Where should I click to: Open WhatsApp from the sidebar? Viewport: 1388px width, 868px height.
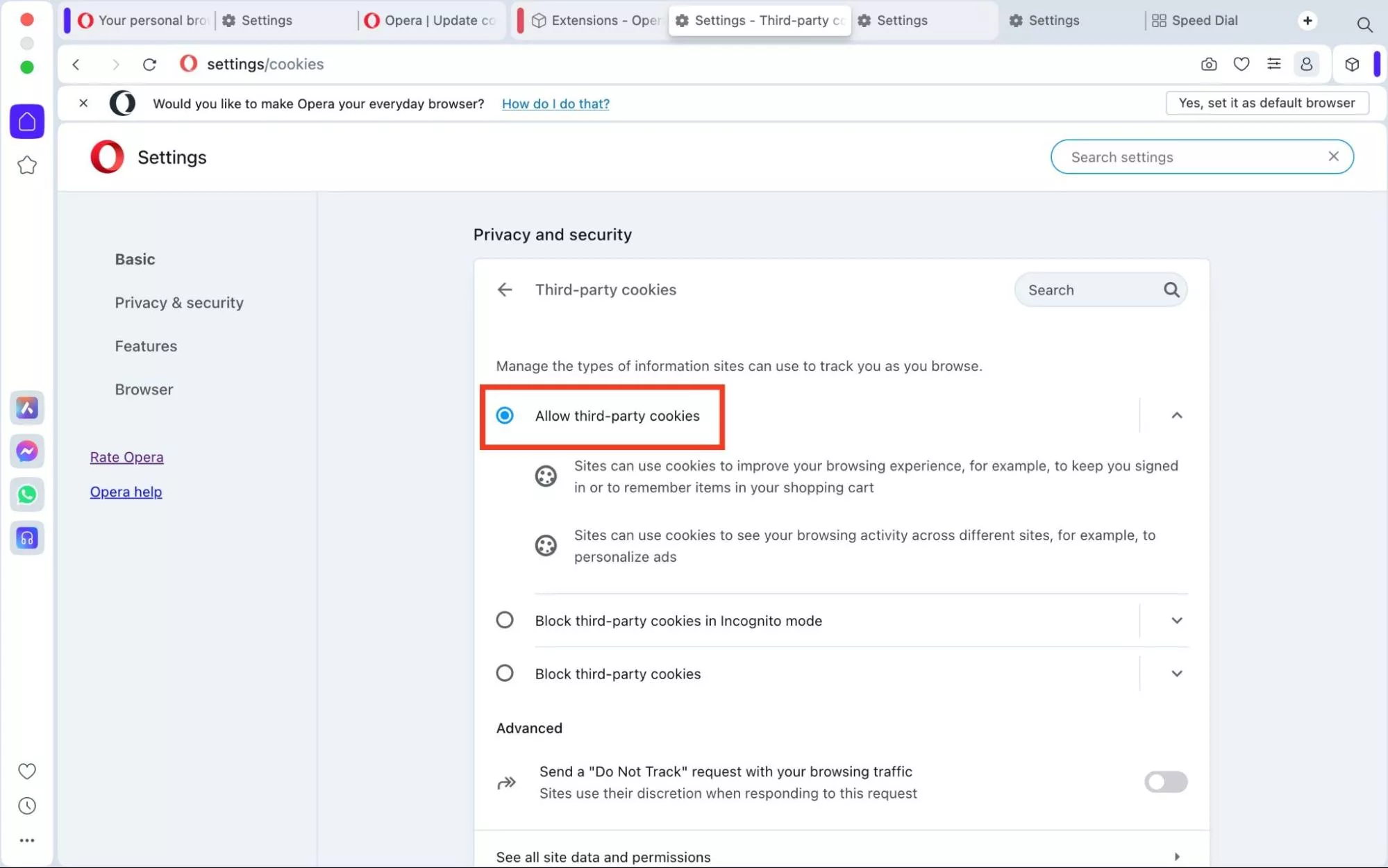coord(27,494)
